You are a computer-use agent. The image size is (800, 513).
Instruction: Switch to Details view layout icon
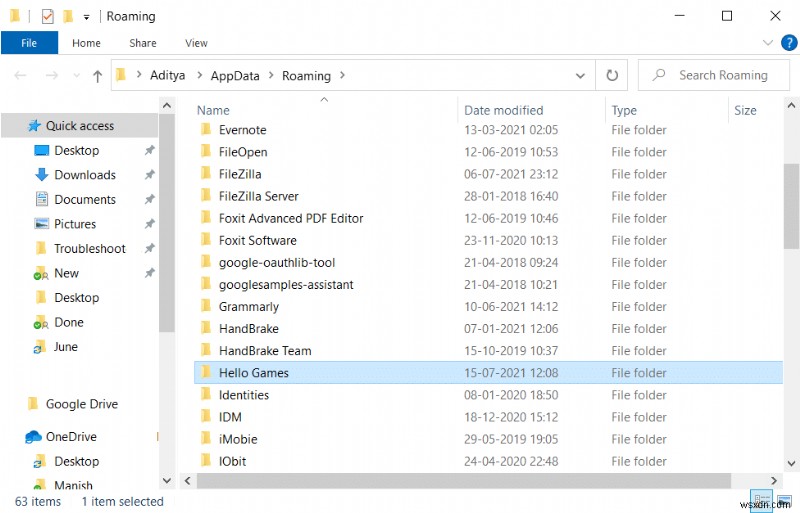[x=761, y=500]
